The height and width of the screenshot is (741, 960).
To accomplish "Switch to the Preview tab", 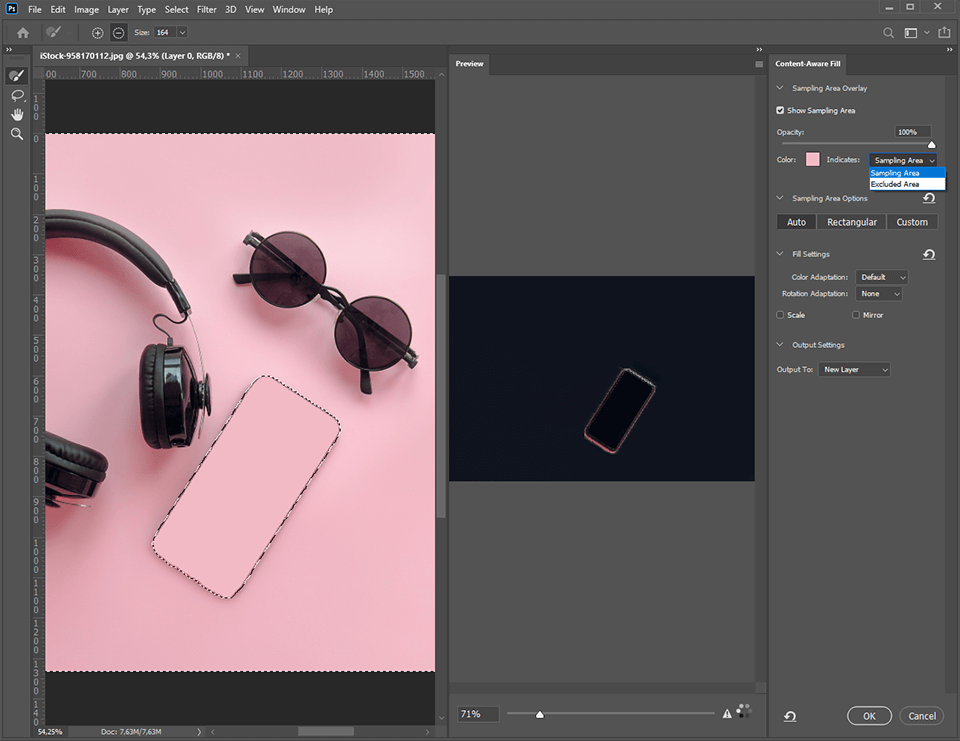I will coord(469,63).
